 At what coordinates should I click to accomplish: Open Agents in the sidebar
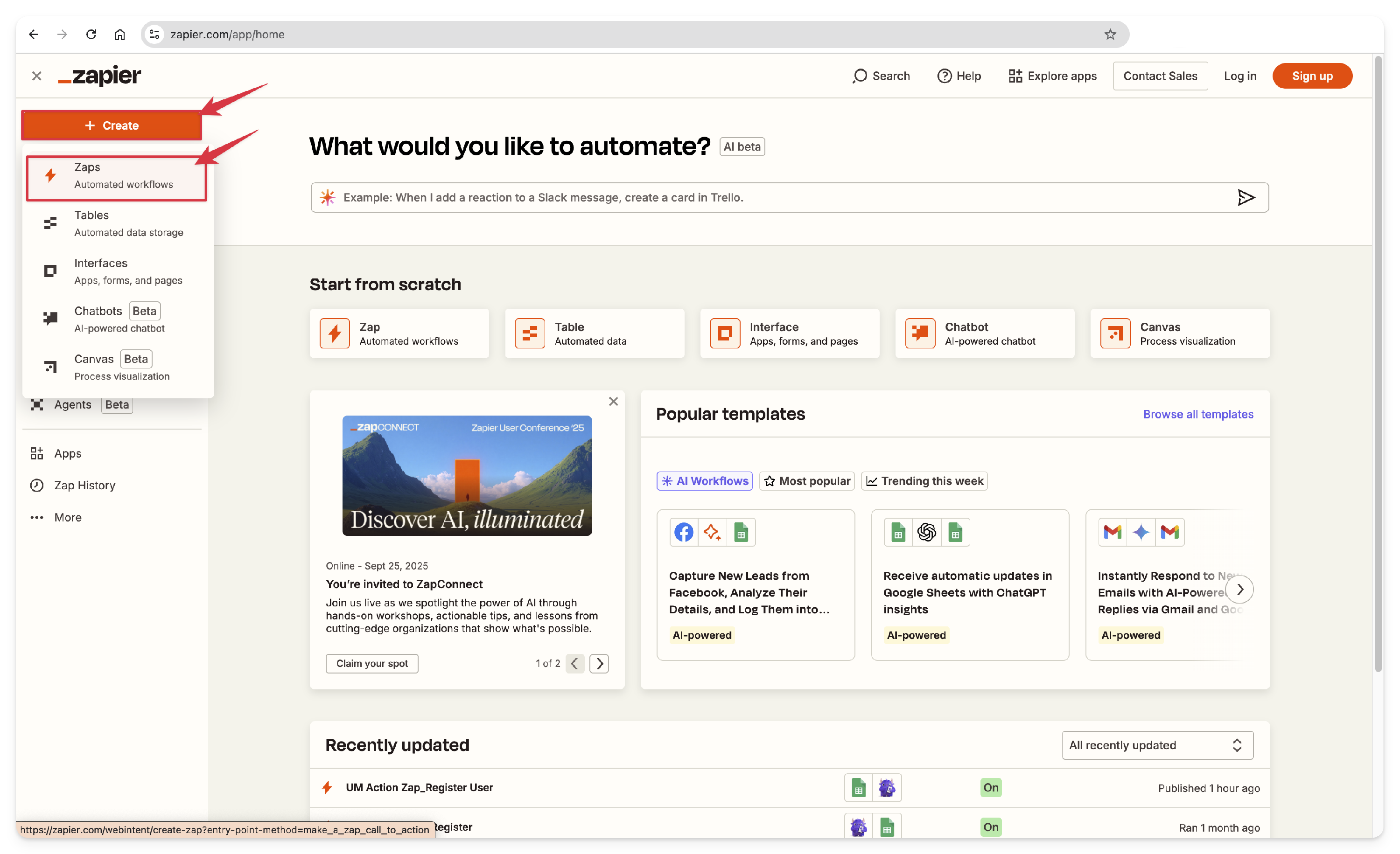[81, 404]
